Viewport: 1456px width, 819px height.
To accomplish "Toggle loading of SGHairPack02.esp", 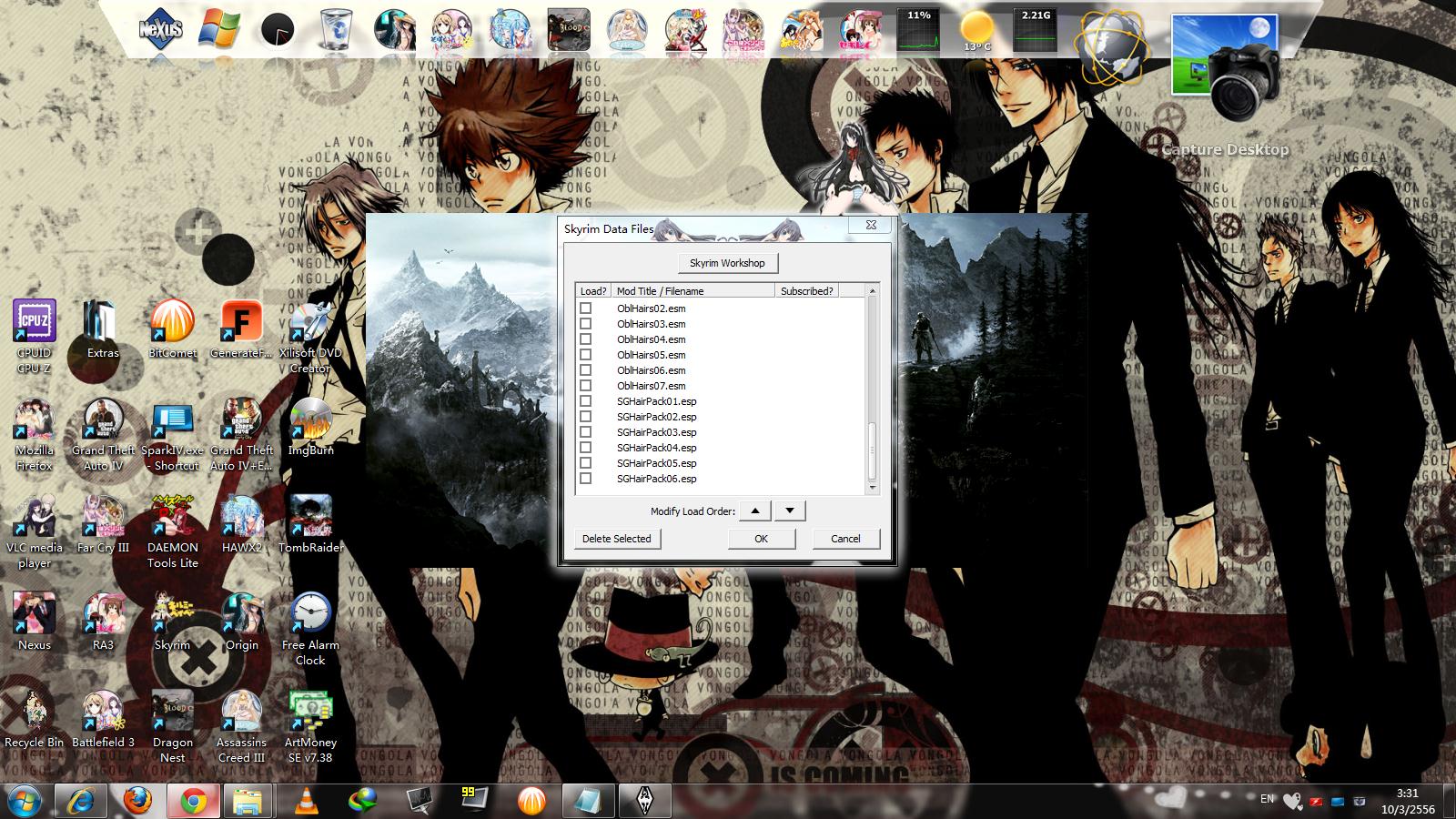I will click(585, 417).
